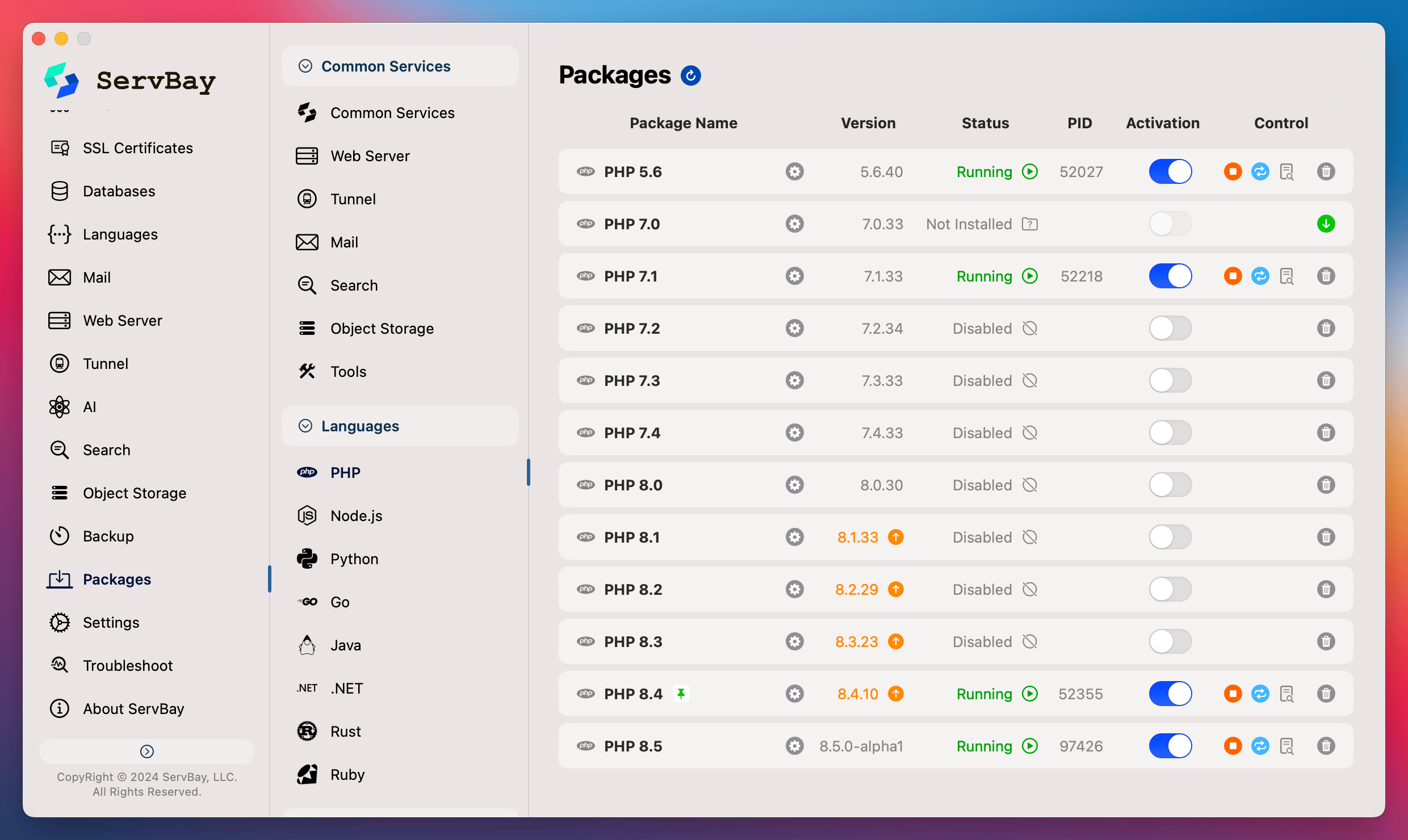
Task: Open Settings in the sidebar
Action: point(94,623)
